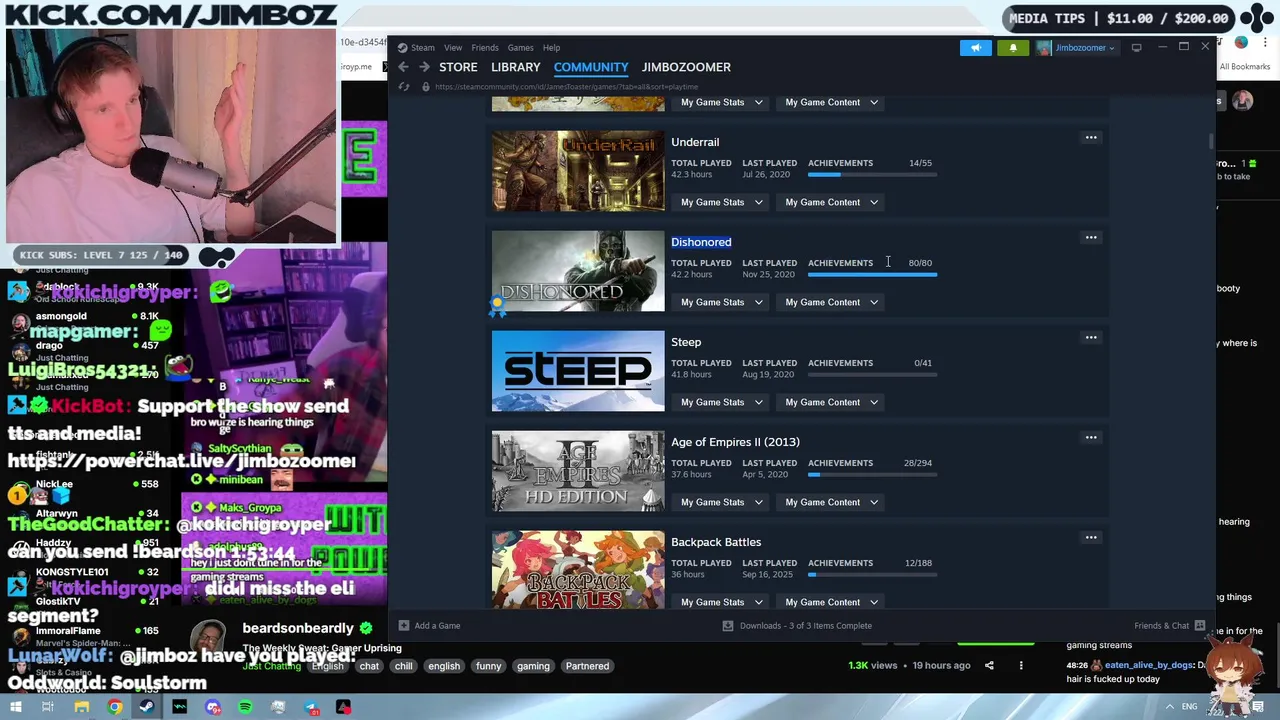Click the Add a Game plus icon
Screen dimensions: 1280x720
[404, 625]
